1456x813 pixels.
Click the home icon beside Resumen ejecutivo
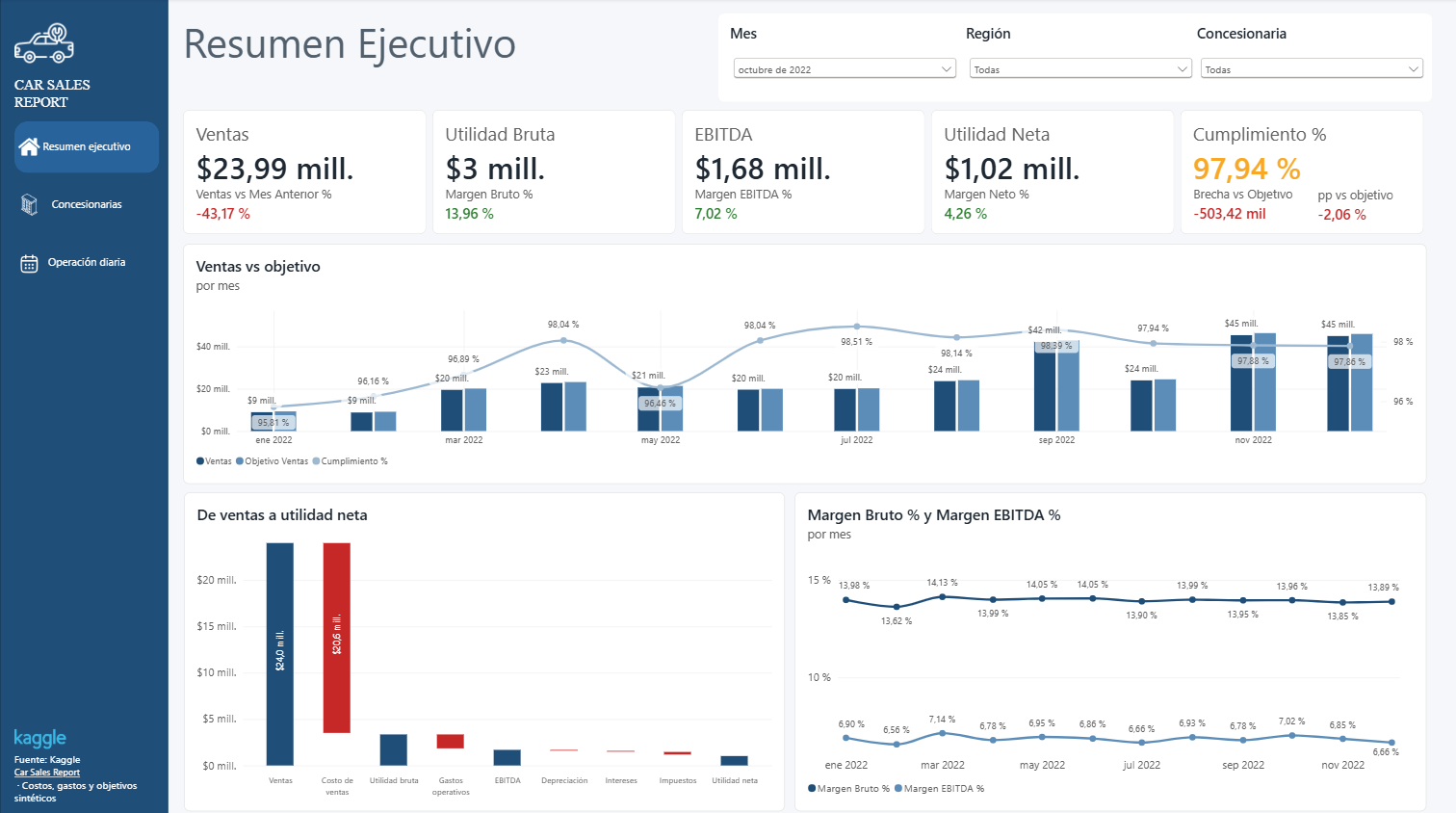point(29,146)
